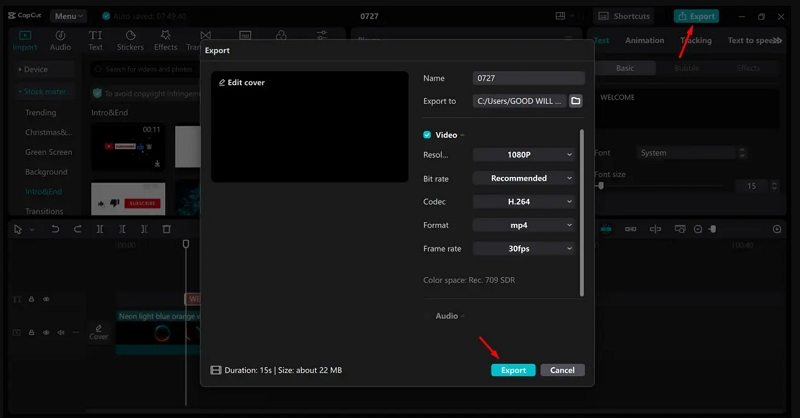Click the zoom out icon in timeline
The width and height of the screenshot is (800, 418).
(698, 229)
